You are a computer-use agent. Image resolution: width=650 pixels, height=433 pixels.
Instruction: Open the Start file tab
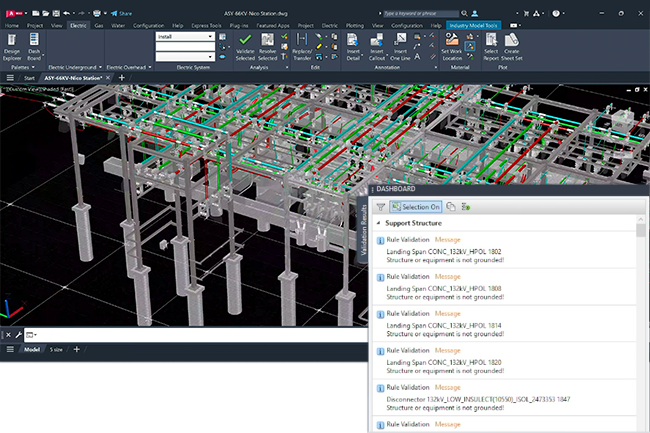pyautogui.click(x=29, y=77)
